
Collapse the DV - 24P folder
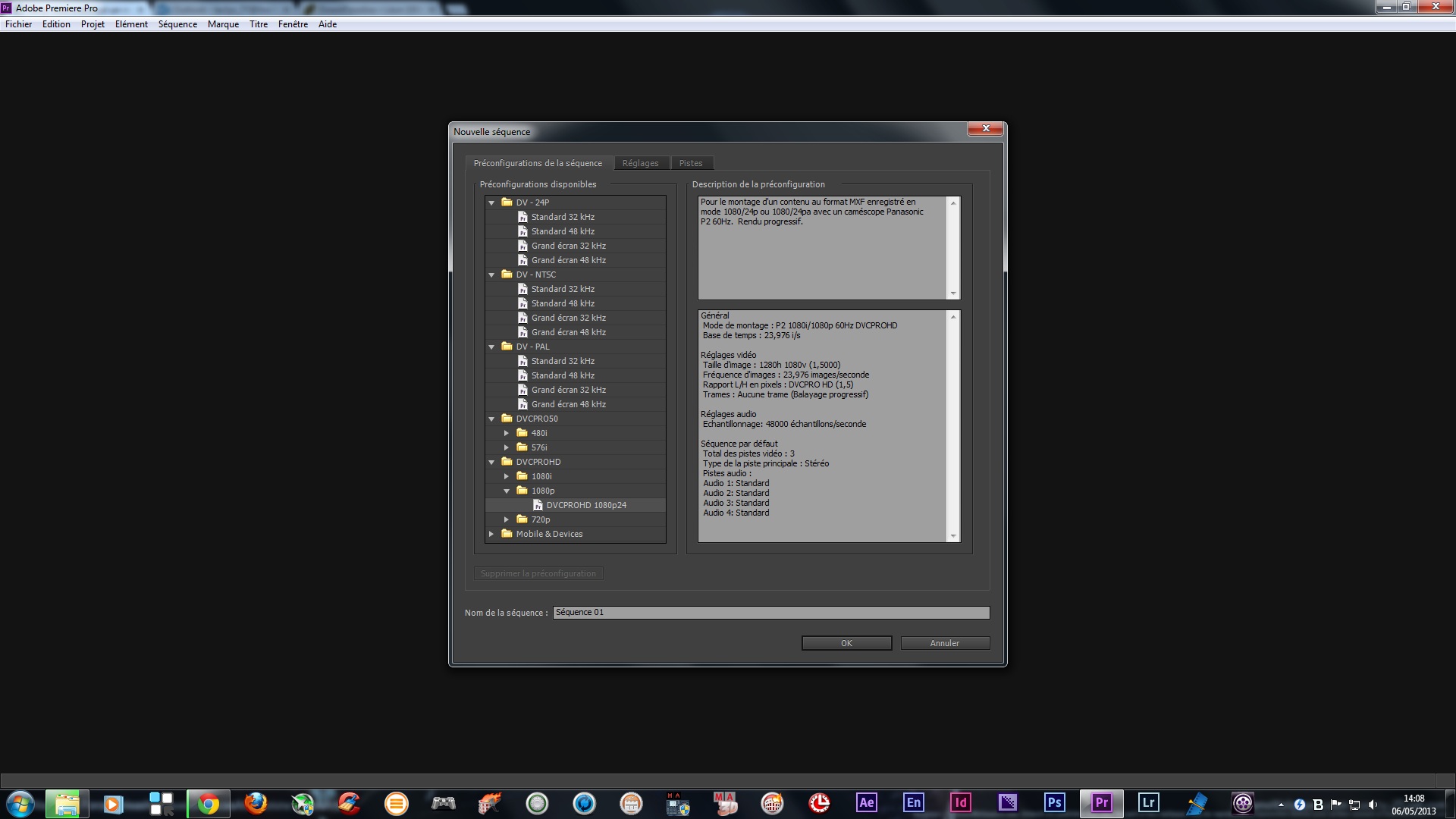click(x=491, y=202)
